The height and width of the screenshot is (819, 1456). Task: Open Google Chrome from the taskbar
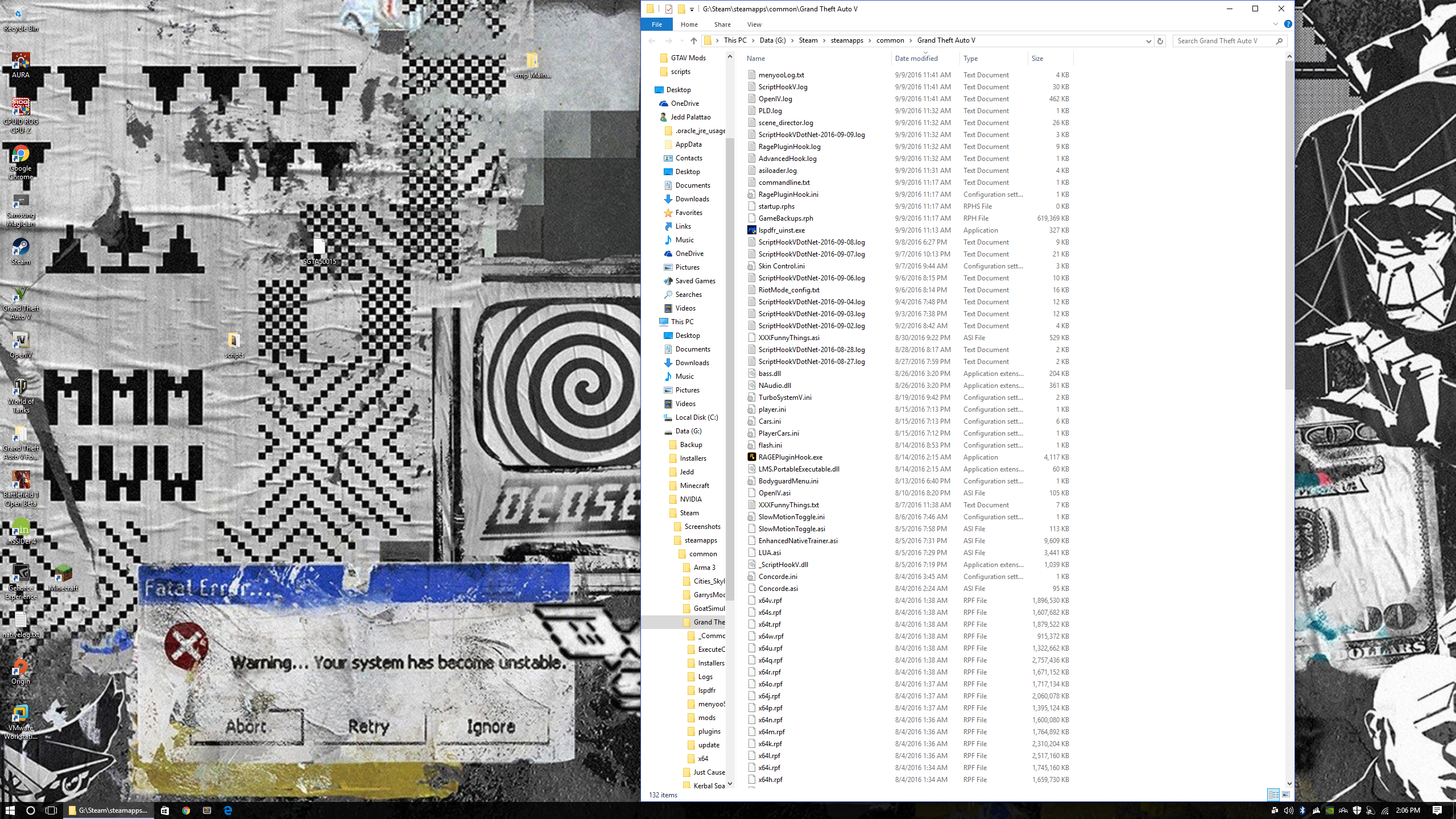tap(186, 810)
